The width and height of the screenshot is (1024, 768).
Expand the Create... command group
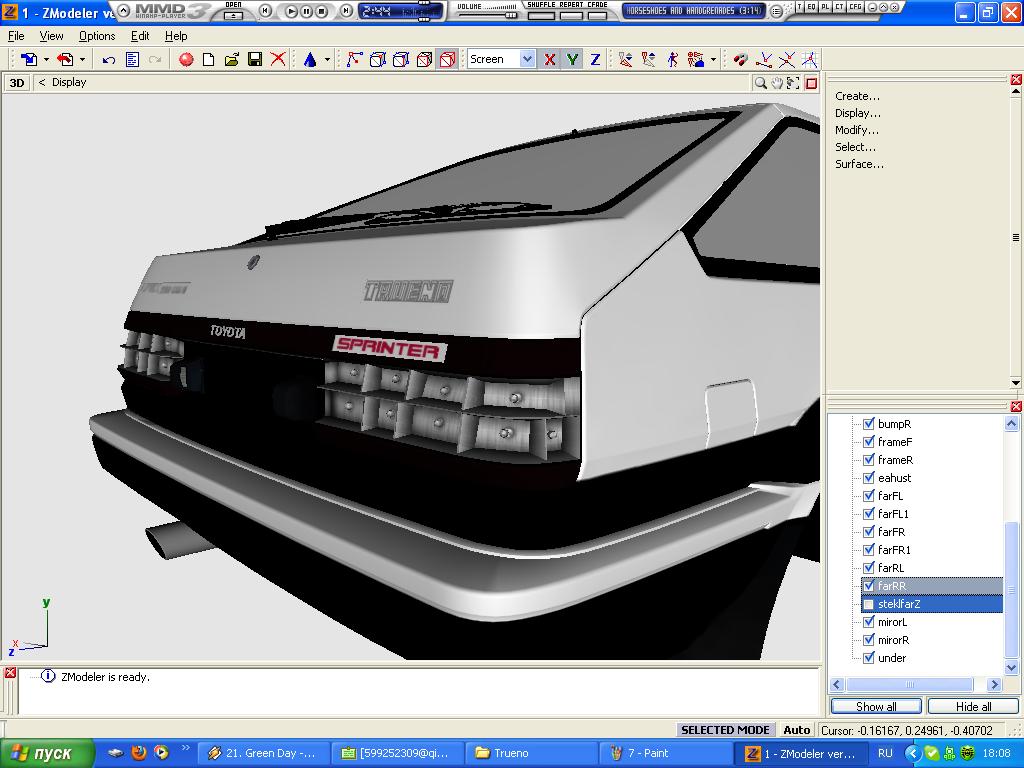[857, 96]
